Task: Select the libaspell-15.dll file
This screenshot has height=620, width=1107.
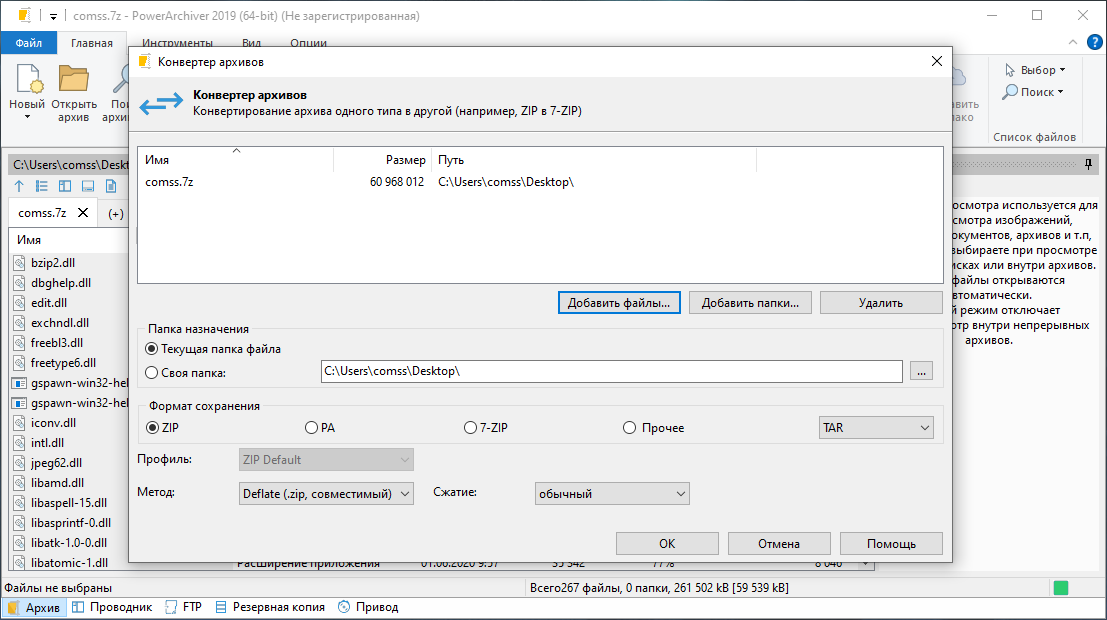Action: 69,503
